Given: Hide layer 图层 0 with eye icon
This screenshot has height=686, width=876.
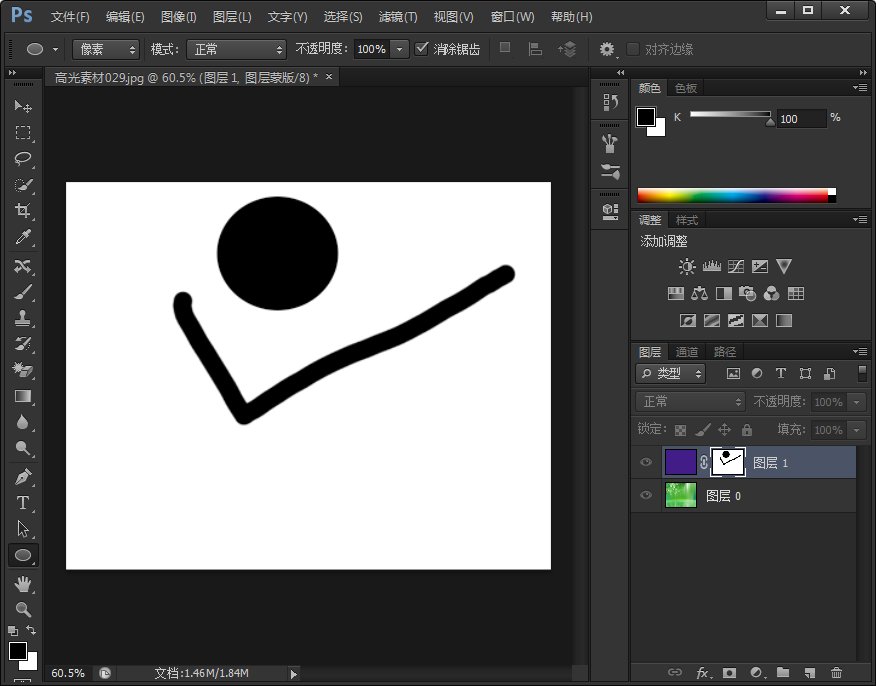Looking at the screenshot, I should (646, 495).
